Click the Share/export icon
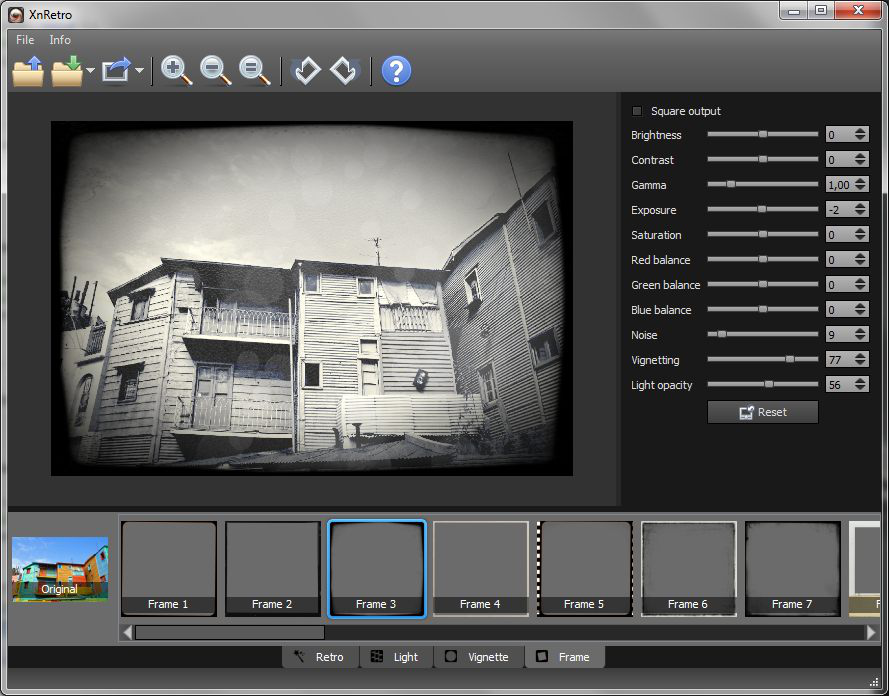This screenshot has height=696, width=889. (x=117, y=71)
